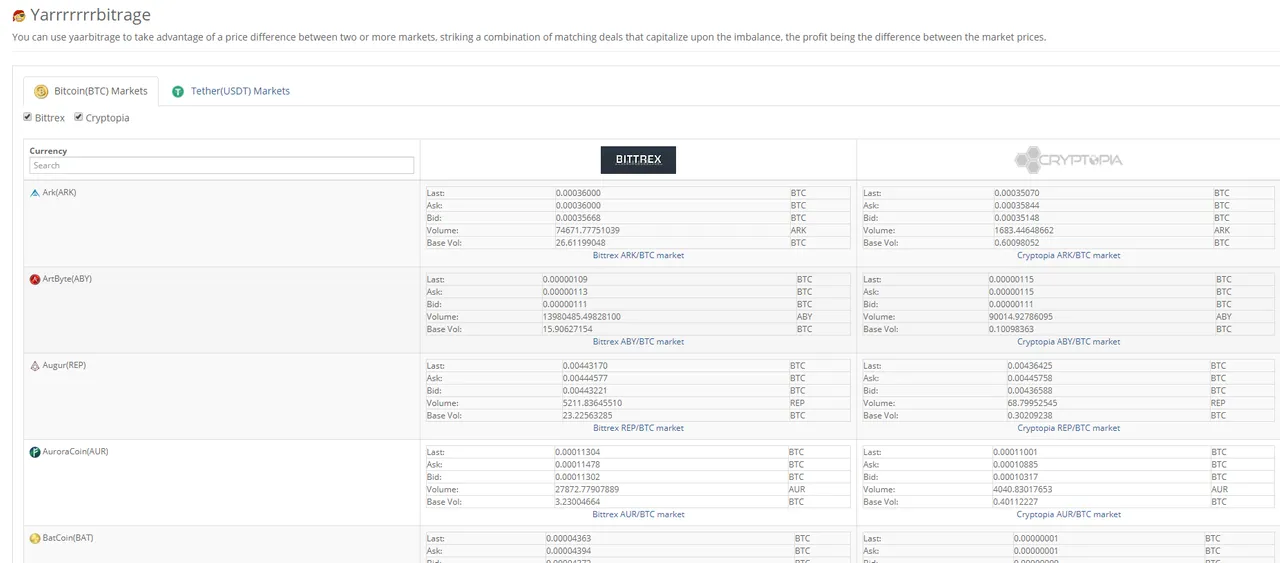Click ArtByte Cryptopia volume 90014.92786095
Viewport: 1280px width, 563px height.
[1022, 317]
